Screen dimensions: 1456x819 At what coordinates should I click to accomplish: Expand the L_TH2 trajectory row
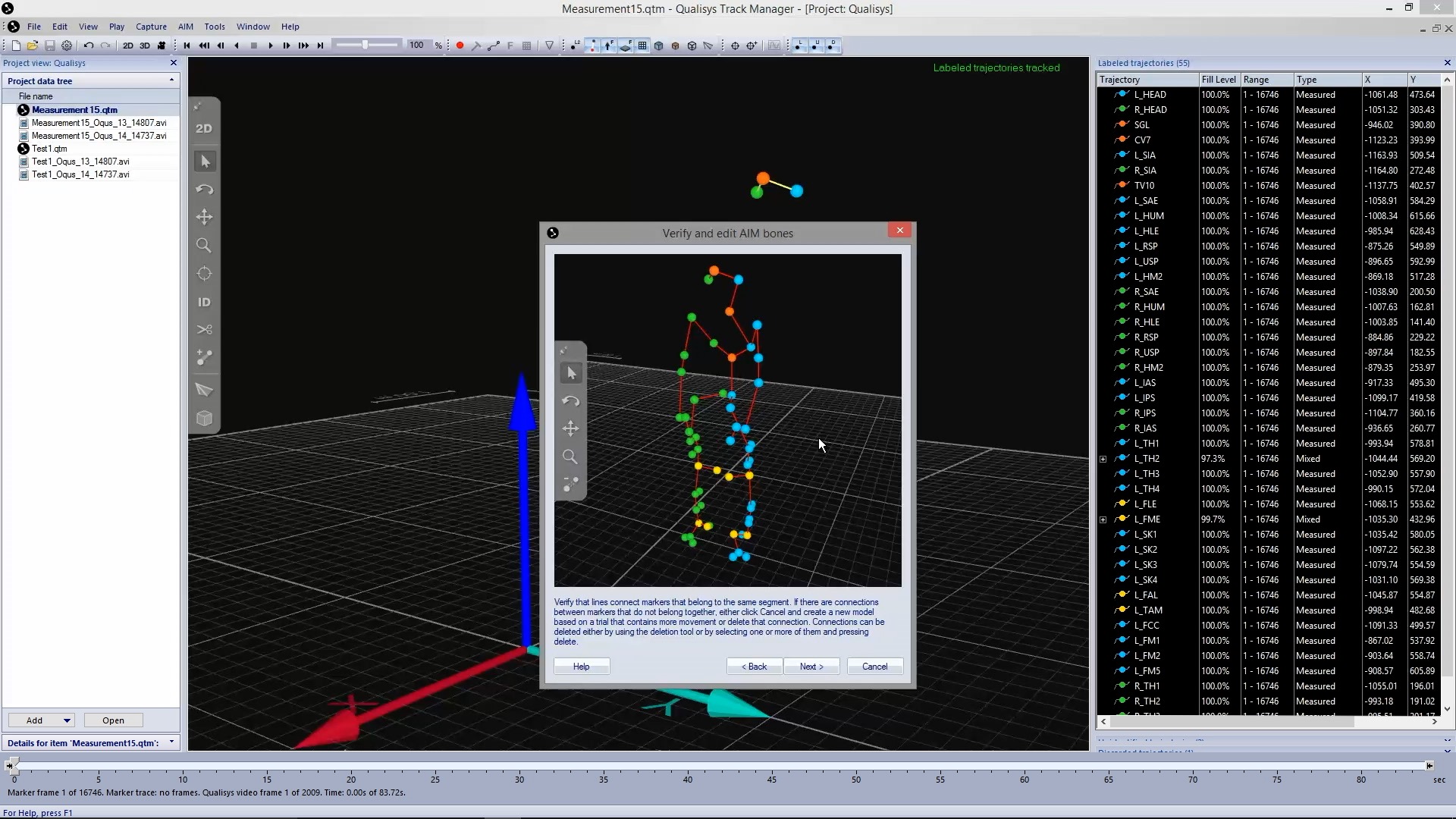[1103, 459]
